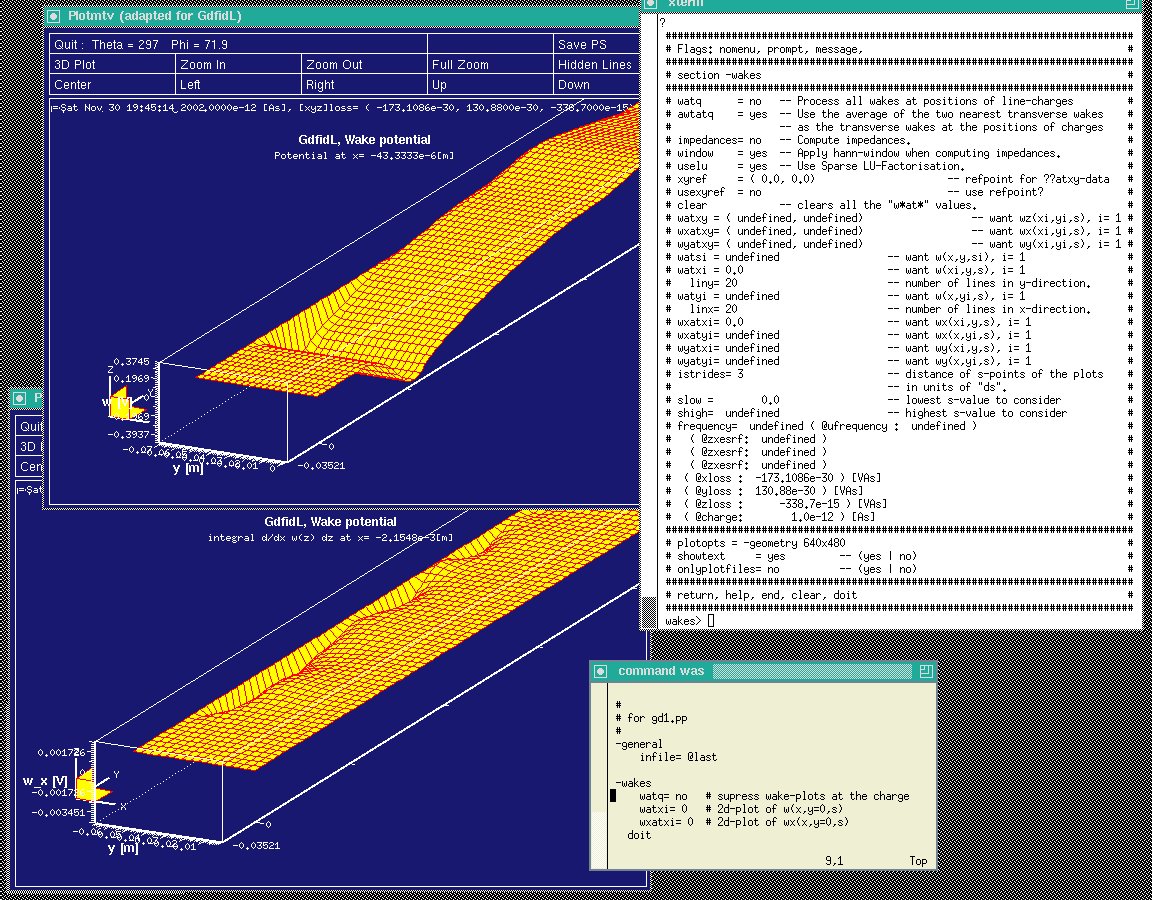Open window menu icon of front Plotmtv window

(53, 16)
